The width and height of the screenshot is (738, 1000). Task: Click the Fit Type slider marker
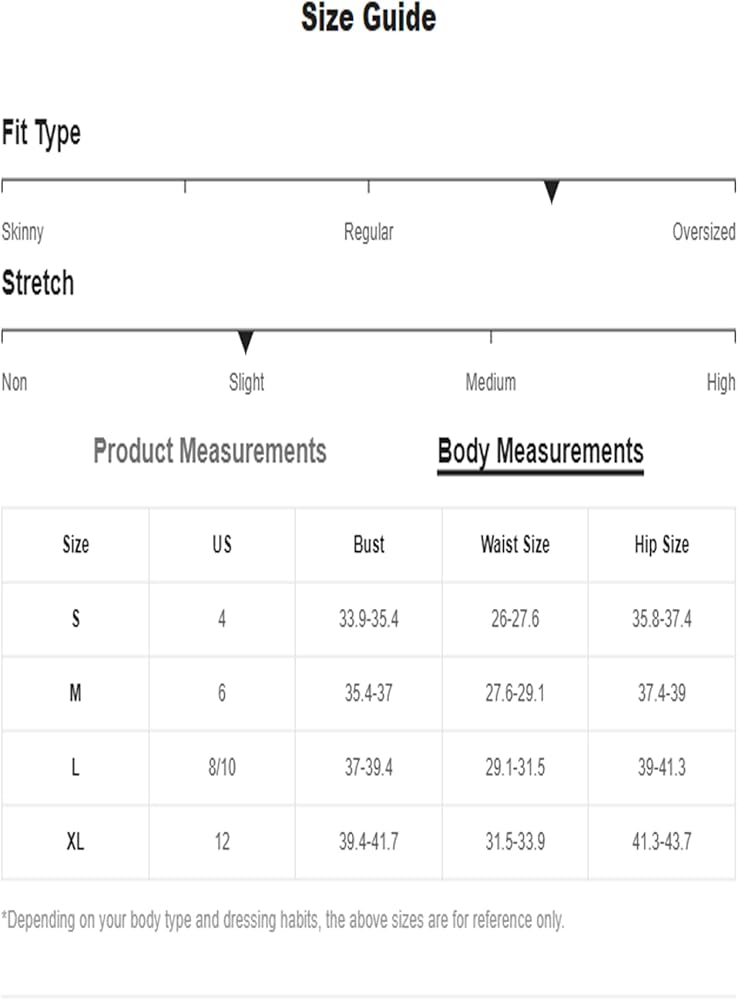click(551, 192)
